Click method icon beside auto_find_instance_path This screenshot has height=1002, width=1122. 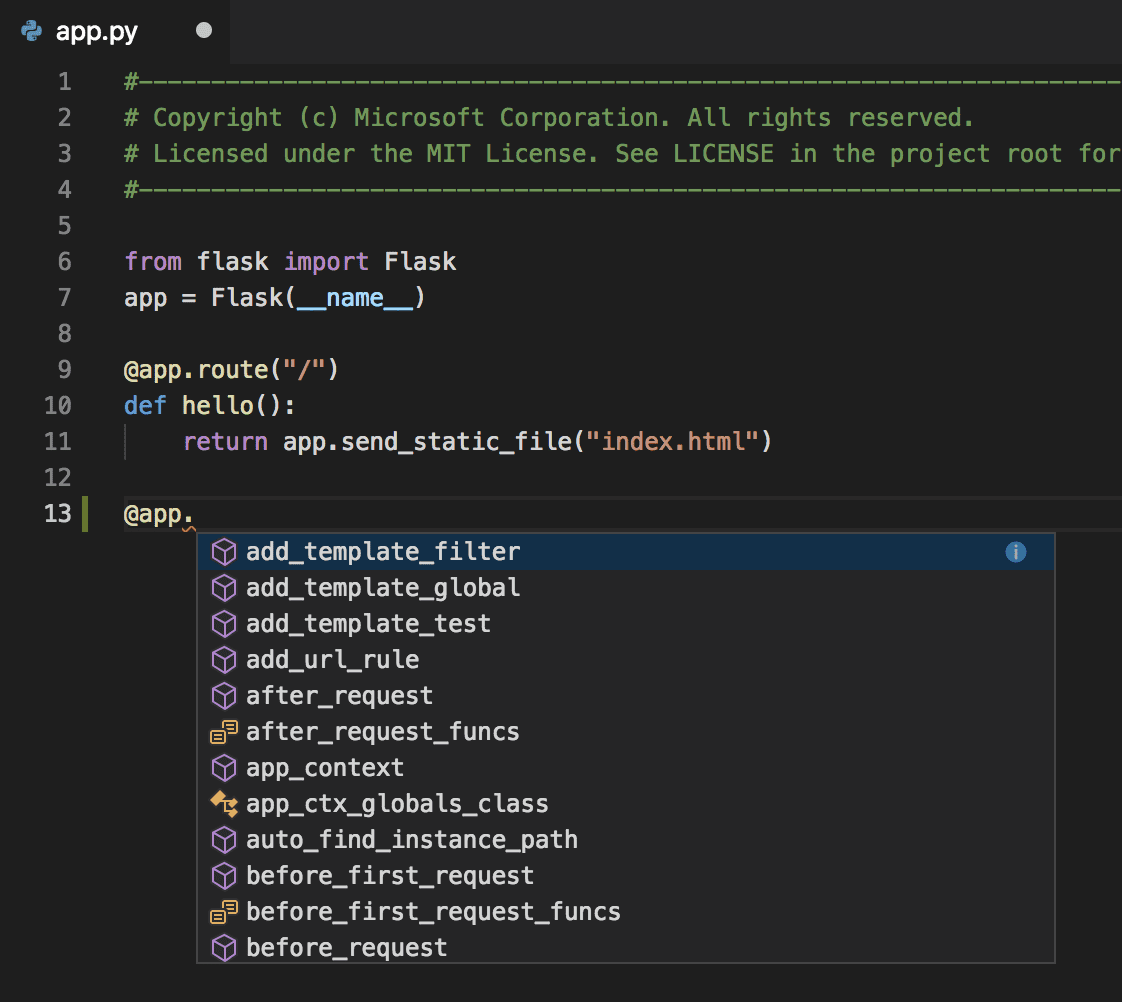tap(224, 840)
